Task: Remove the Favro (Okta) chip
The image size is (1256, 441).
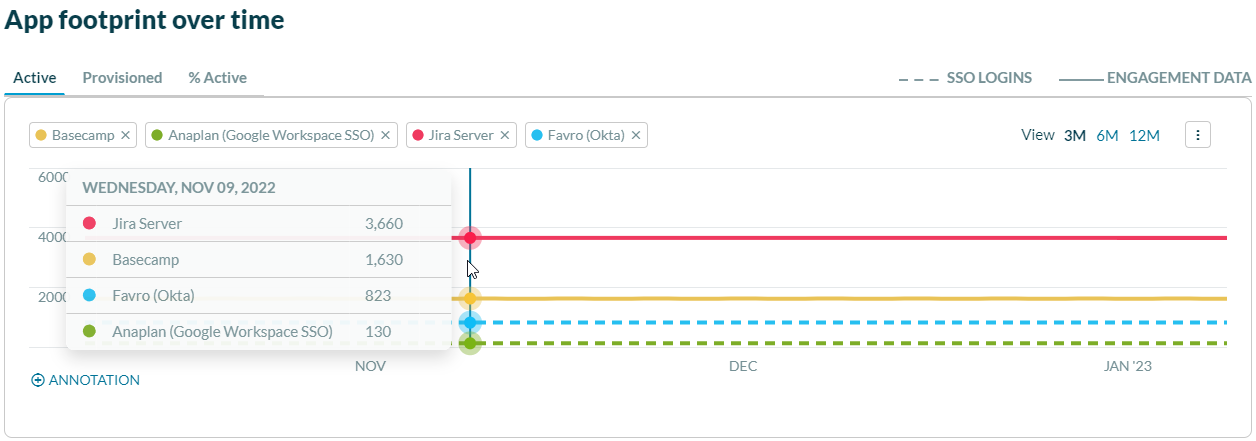Action: [x=635, y=135]
